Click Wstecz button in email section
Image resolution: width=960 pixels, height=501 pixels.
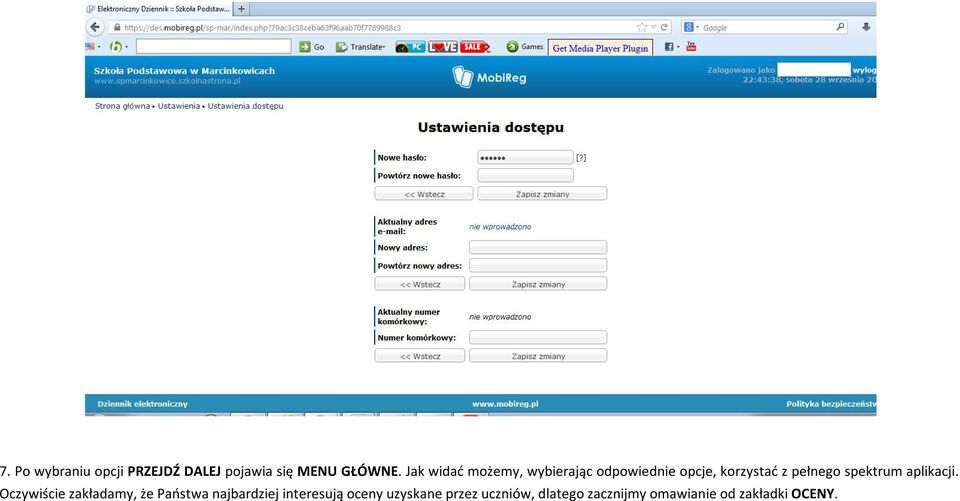(420, 284)
